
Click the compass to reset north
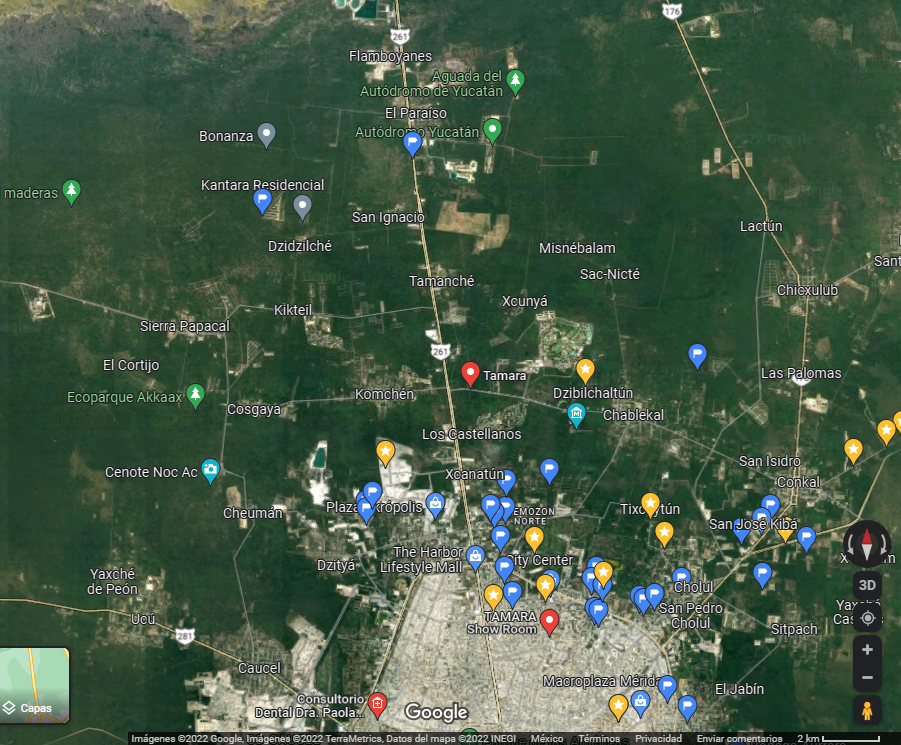point(867,544)
